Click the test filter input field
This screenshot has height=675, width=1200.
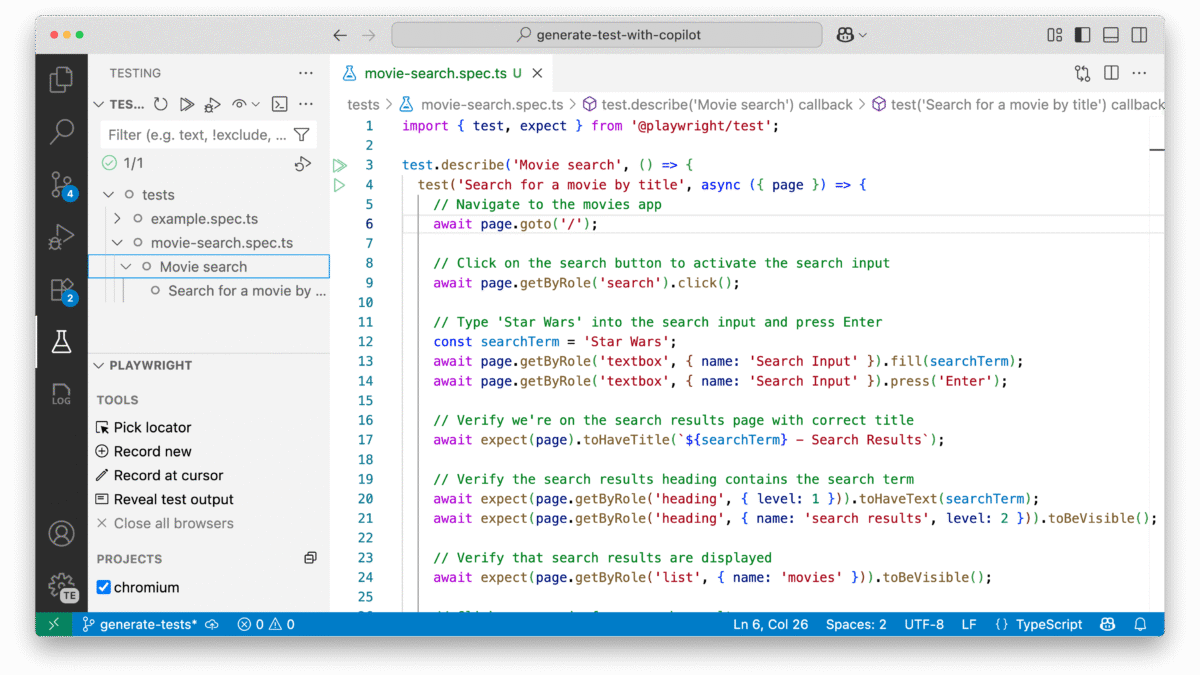tap(196, 135)
